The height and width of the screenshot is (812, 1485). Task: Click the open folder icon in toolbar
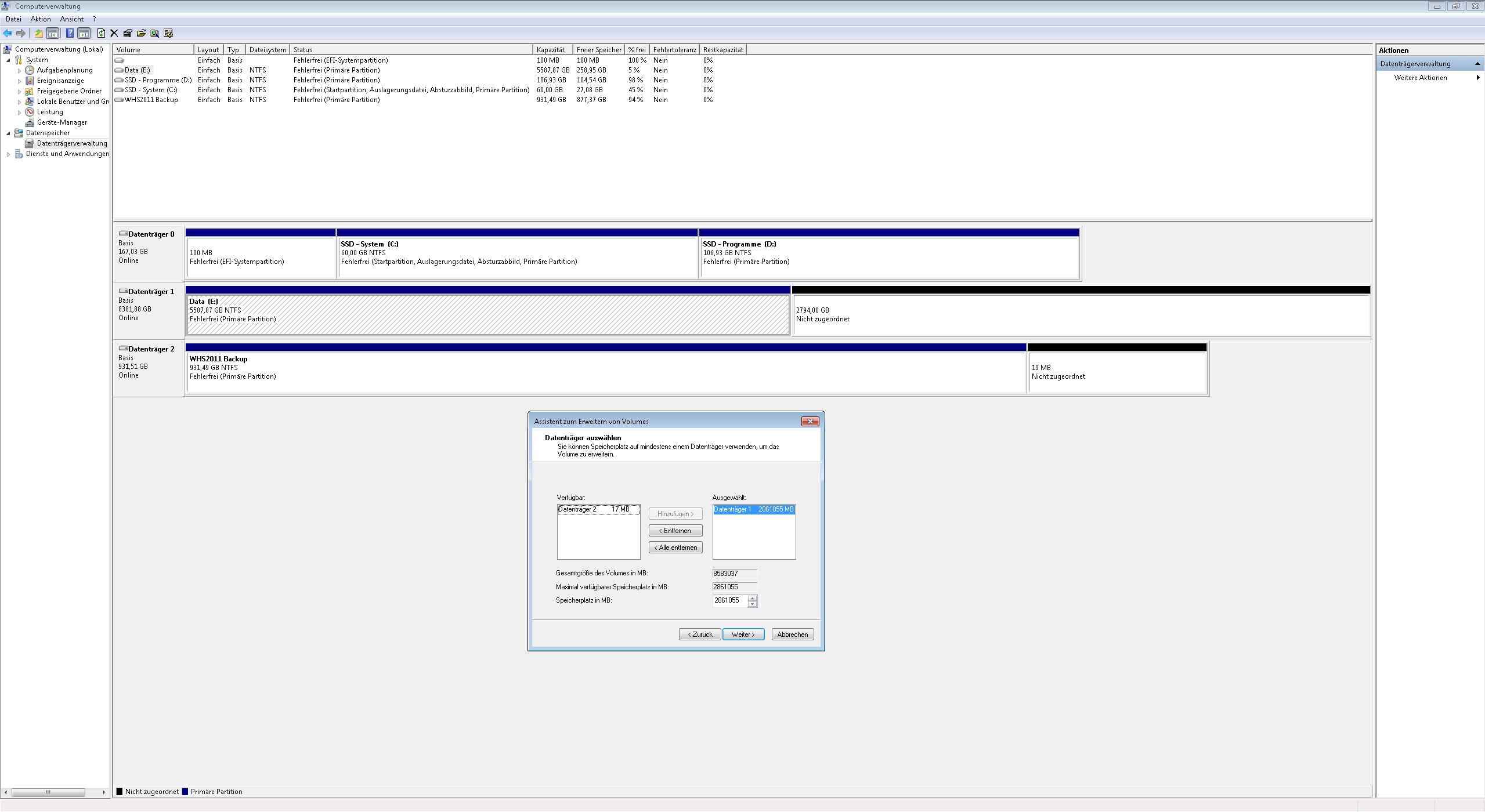[141, 33]
